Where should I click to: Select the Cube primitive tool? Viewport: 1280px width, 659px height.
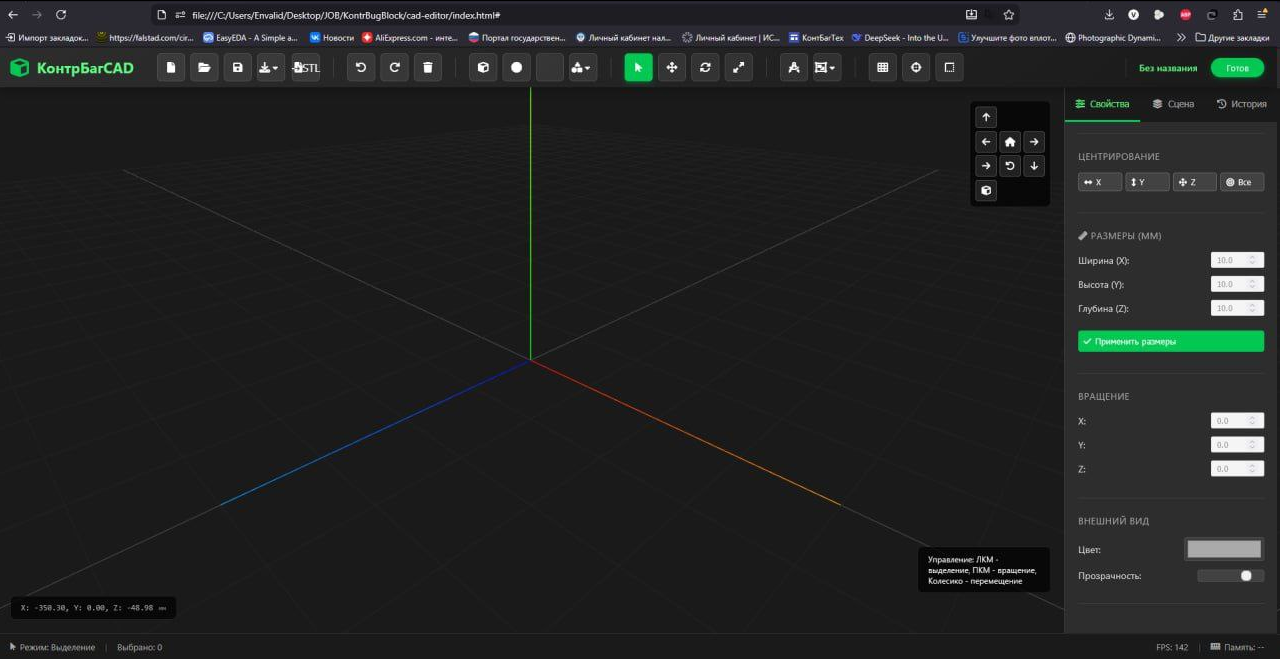point(483,67)
